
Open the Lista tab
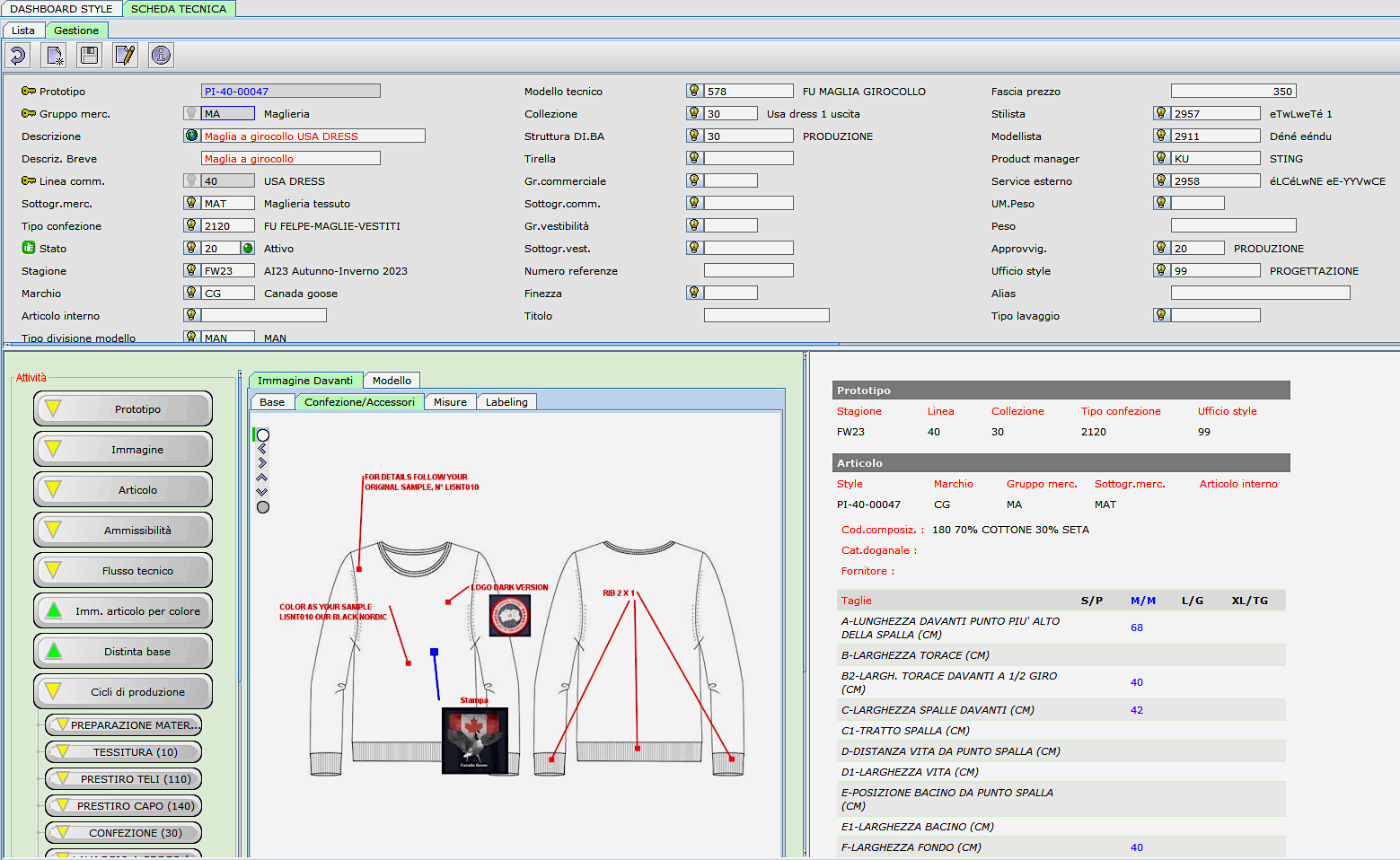[x=23, y=31]
